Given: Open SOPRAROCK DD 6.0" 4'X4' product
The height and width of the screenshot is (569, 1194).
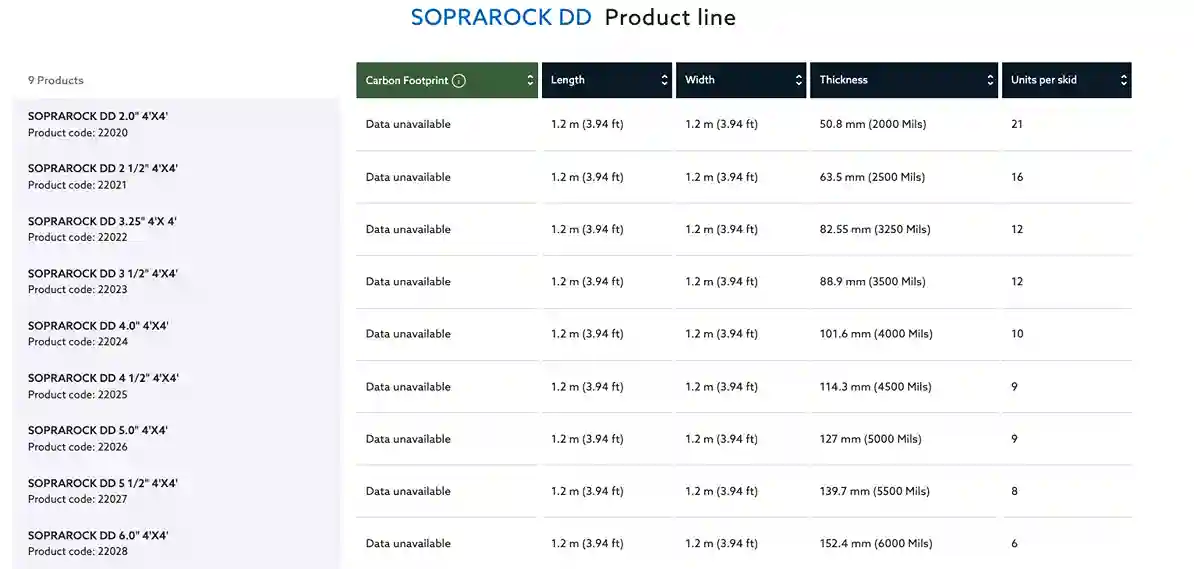Looking at the screenshot, I should (x=98, y=535).
